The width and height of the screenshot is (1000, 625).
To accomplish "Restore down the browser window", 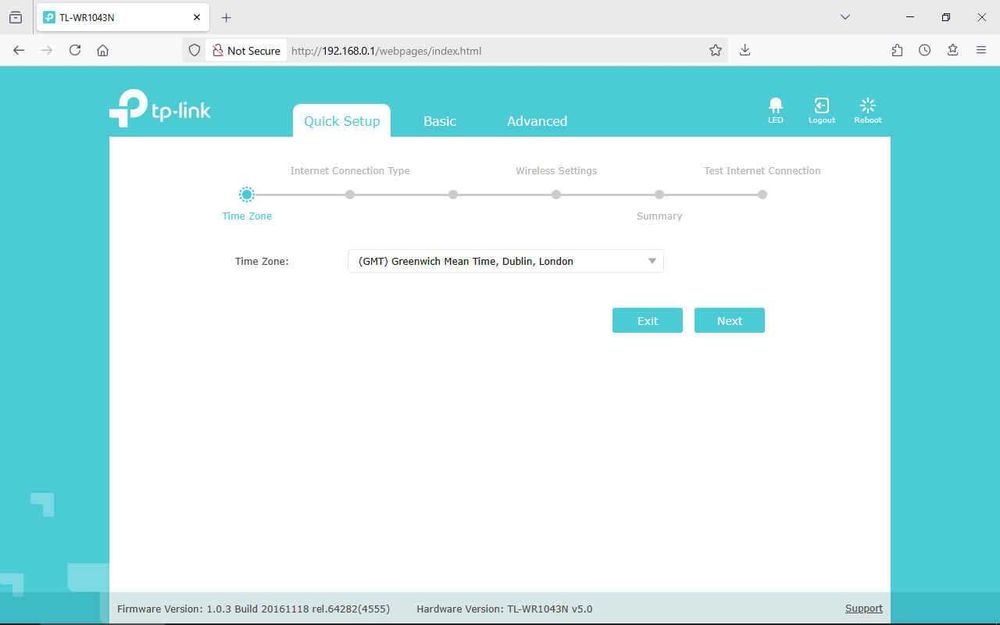I will pyautogui.click(x=946, y=17).
